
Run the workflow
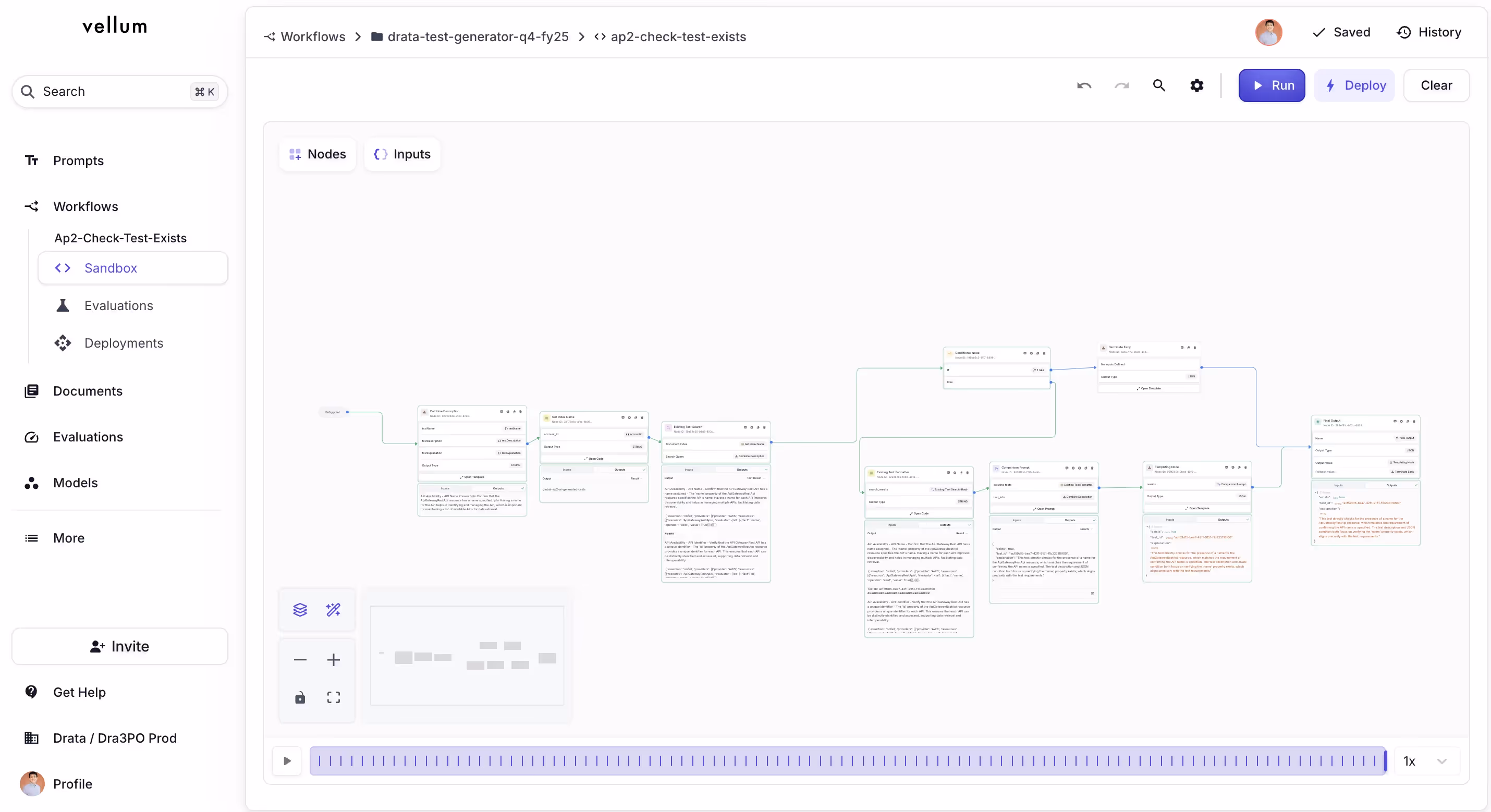point(1272,85)
